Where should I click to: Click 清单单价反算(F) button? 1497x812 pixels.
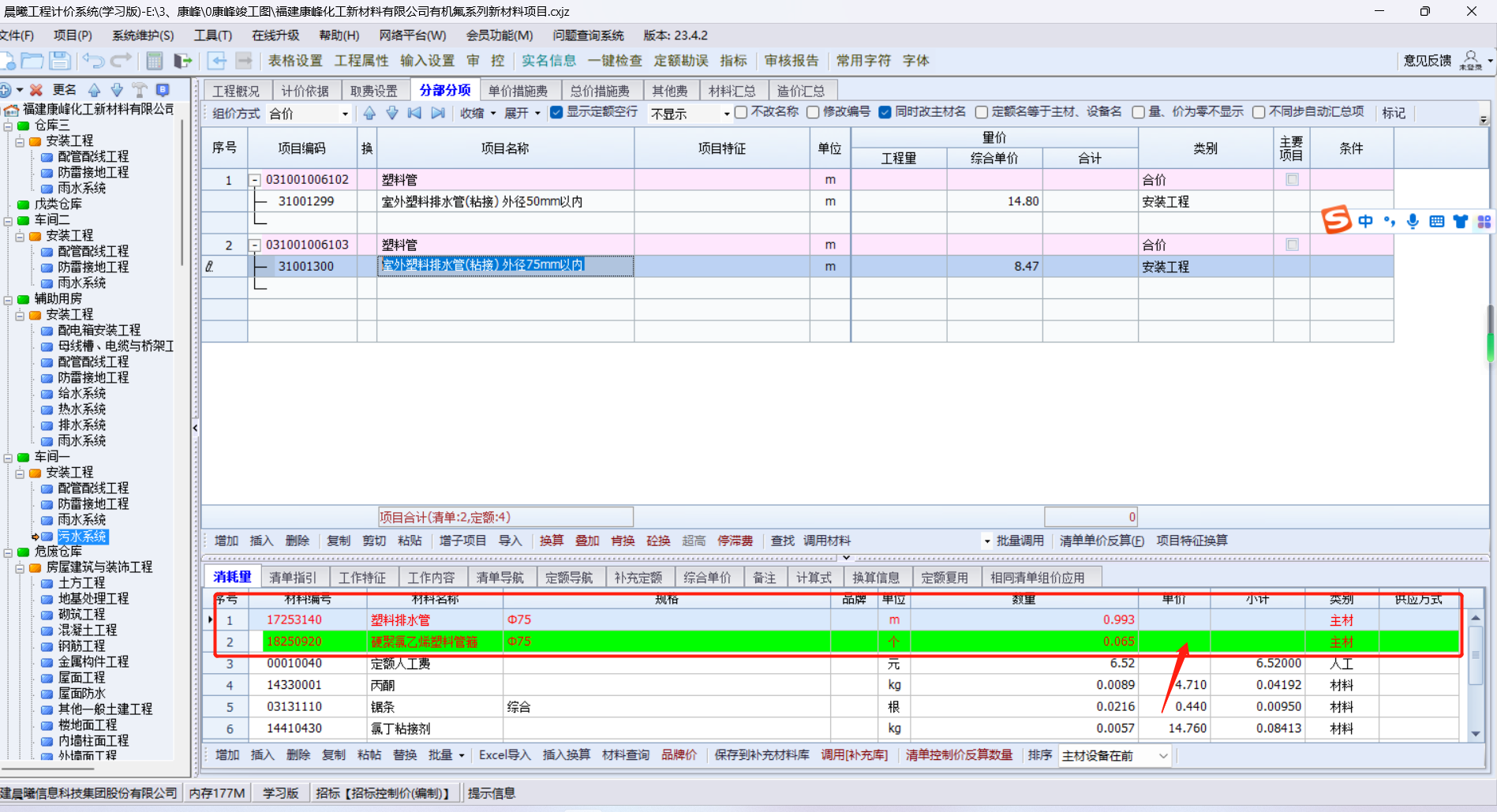pyautogui.click(x=1102, y=541)
